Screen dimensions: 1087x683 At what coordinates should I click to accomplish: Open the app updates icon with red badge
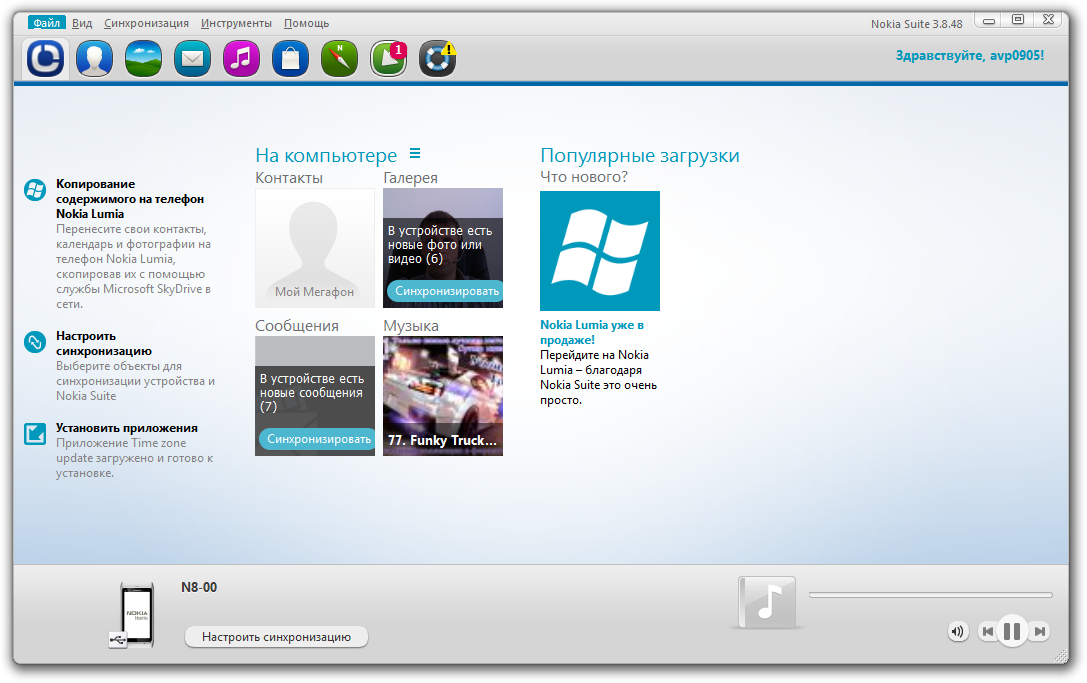coord(388,59)
